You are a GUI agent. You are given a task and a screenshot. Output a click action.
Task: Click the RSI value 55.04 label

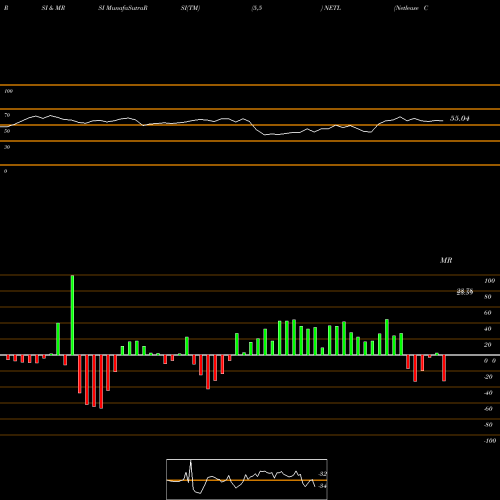(x=460, y=118)
